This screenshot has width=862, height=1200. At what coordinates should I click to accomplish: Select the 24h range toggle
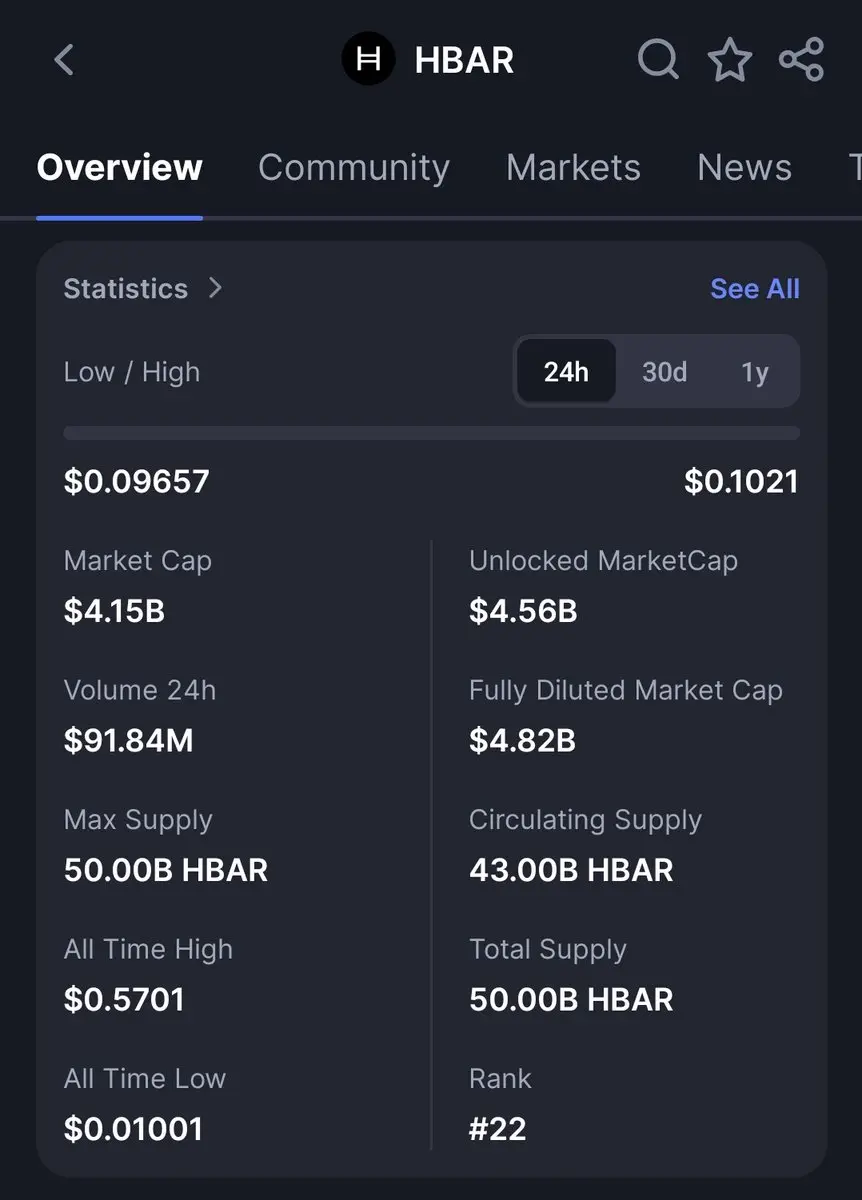(x=566, y=372)
